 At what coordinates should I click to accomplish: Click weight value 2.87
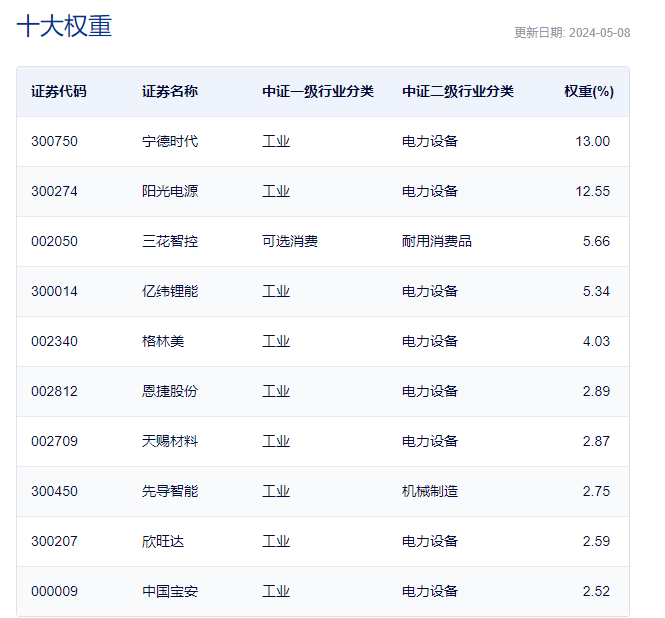coord(596,442)
